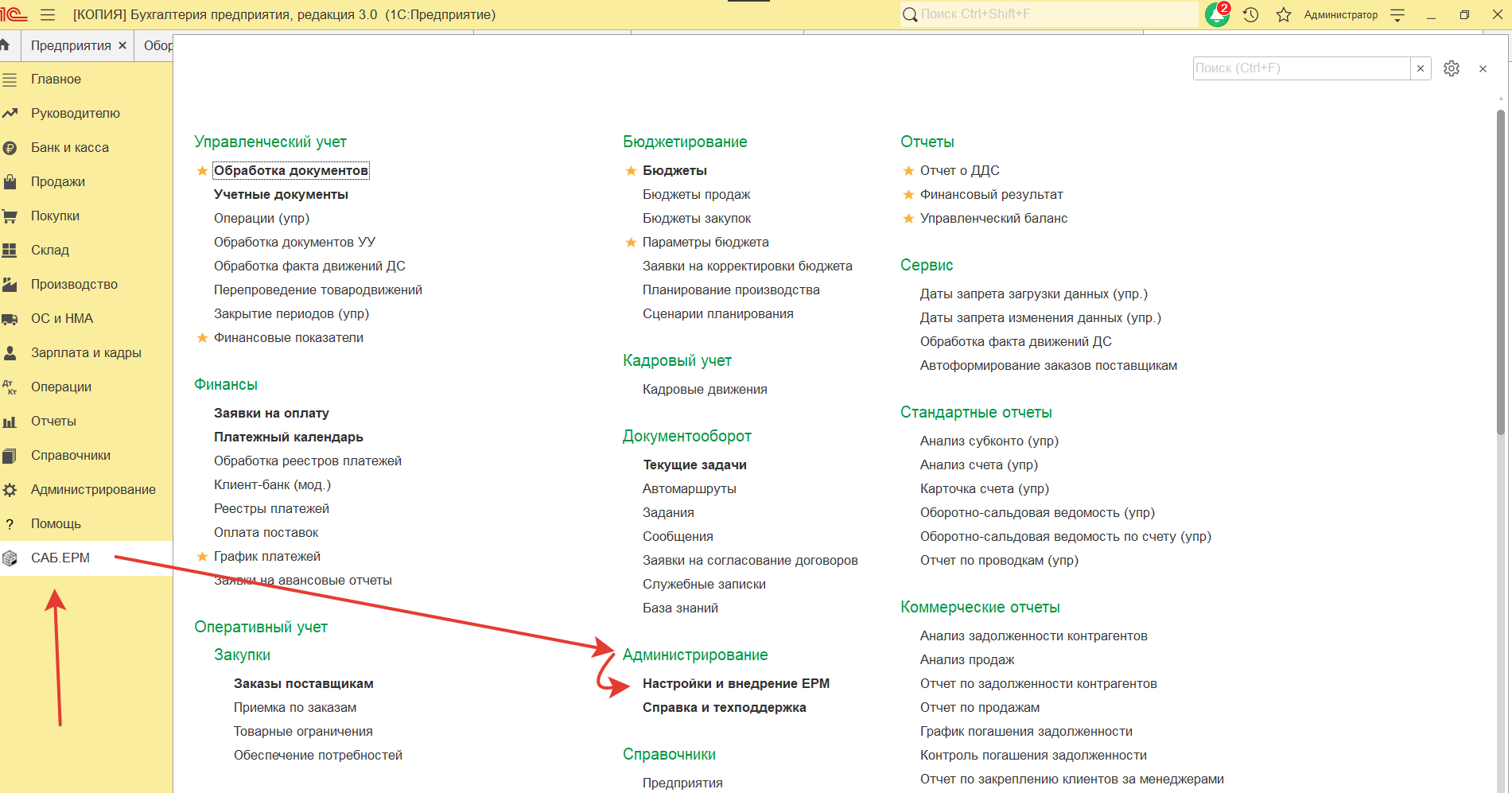
Task: Click the Справочники books icon
Action: coord(10,456)
